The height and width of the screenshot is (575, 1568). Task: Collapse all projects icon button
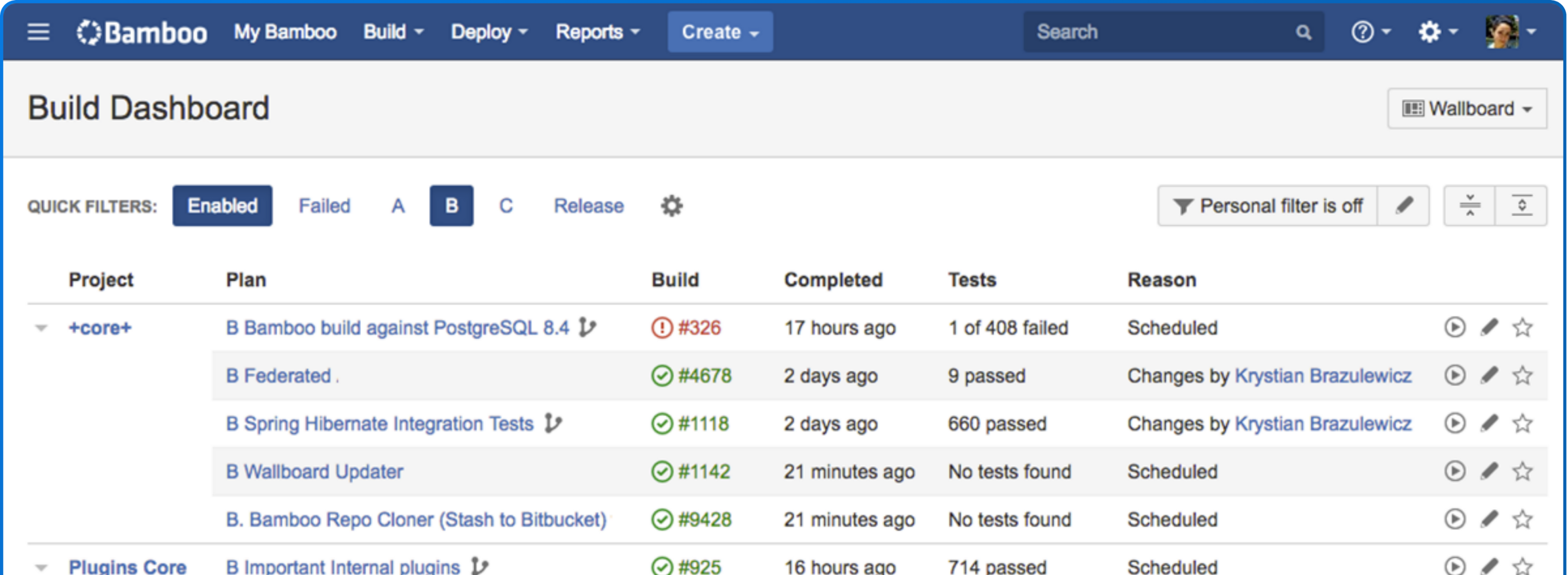1470,206
